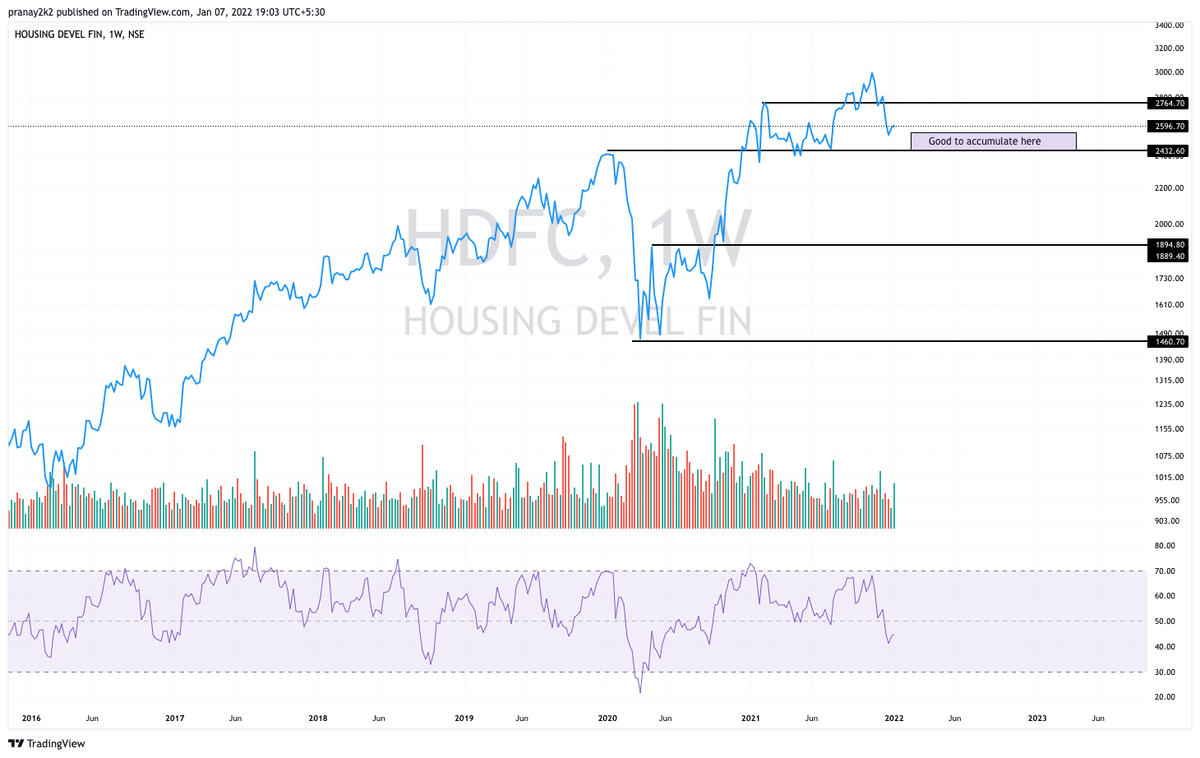
Task: Select the 'Good to accumulate here' annotation box
Action: pyautogui.click(x=993, y=141)
